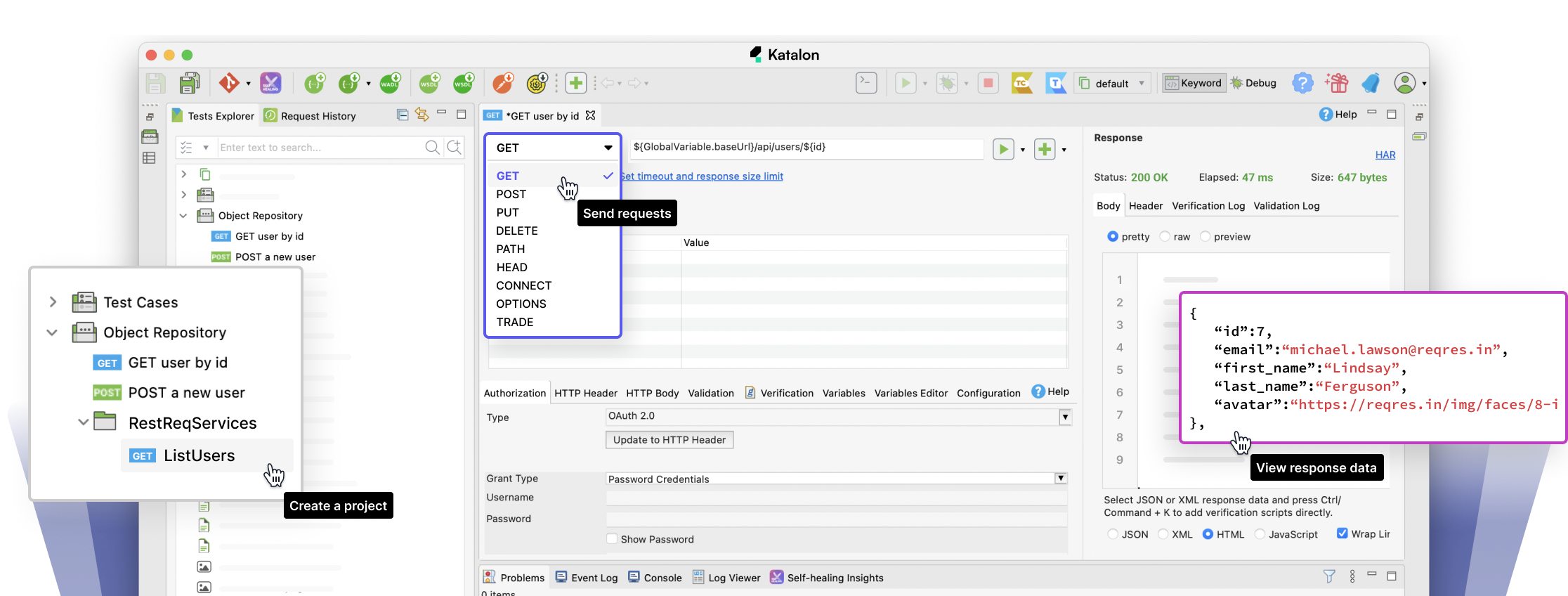Click the toolbar Run play icon
Viewport: 1568px width, 596px height.
[906, 83]
